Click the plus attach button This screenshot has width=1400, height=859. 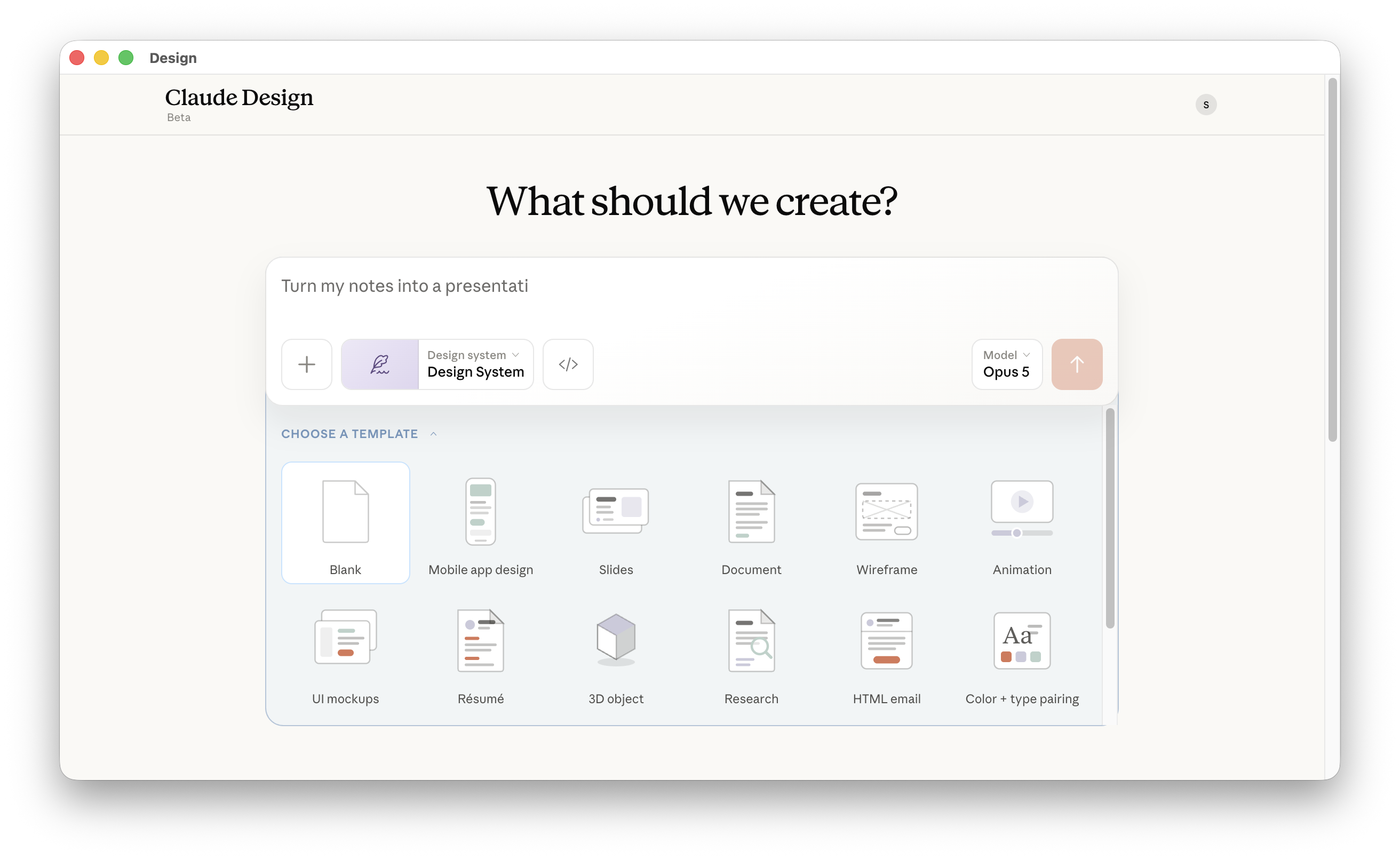coord(306,364)
